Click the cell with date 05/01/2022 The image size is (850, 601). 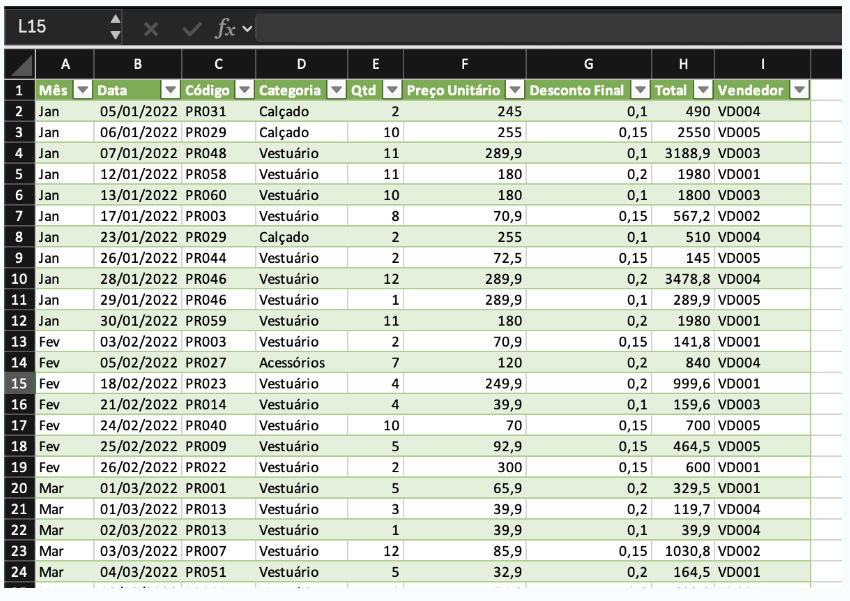coord(138,112)
